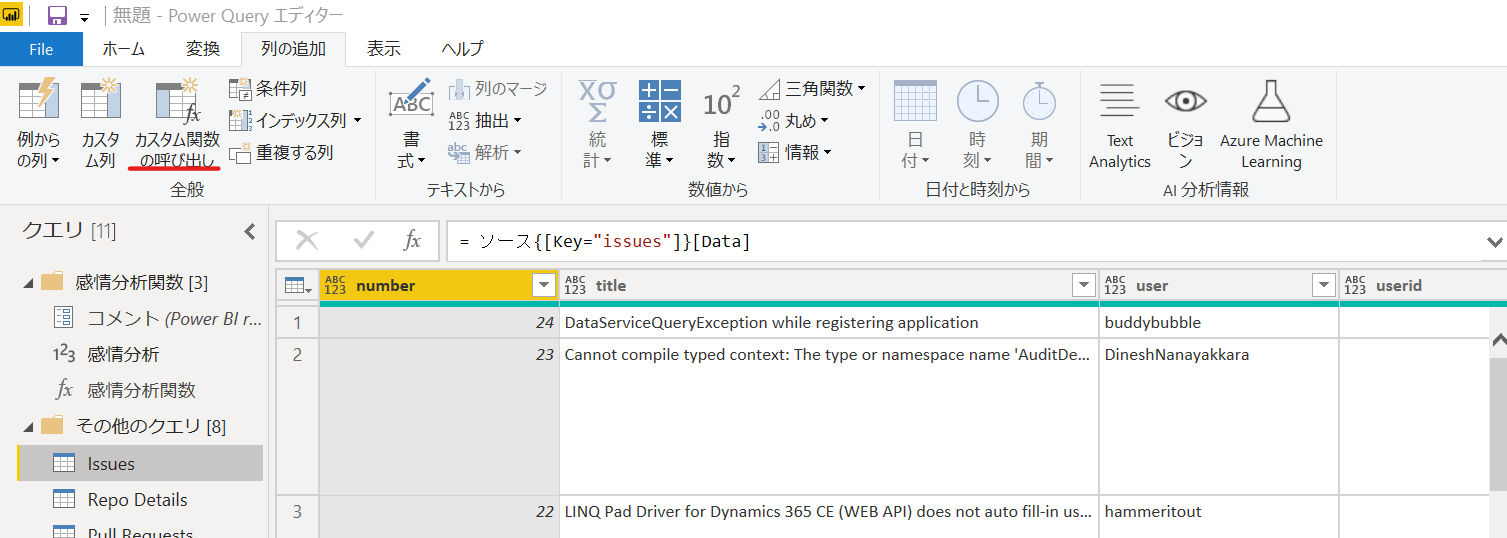Open the 書式 format menu
Viewport: 1507px width, 538px height.
tap(410, 124)
